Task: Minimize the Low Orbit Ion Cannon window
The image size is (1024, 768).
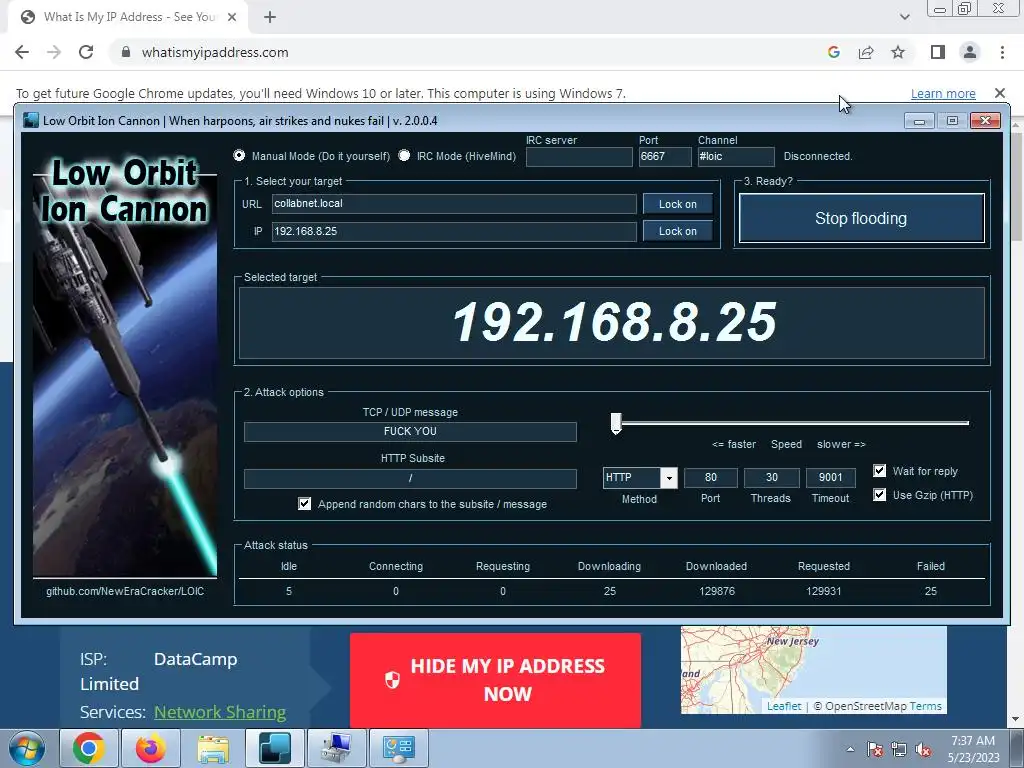Action: coord(919,121)
